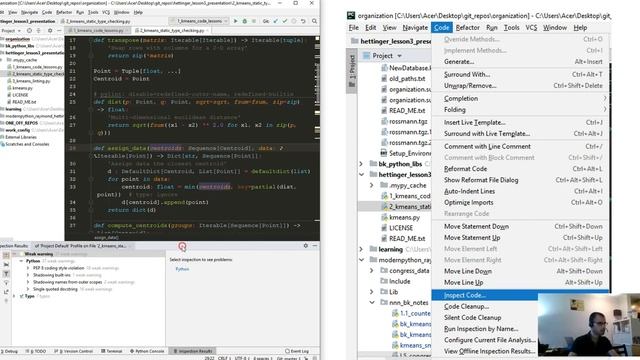The image size is (640, 360).
Task: Choose Reformat Code from the Code menu
Action: tap(520, 169)
